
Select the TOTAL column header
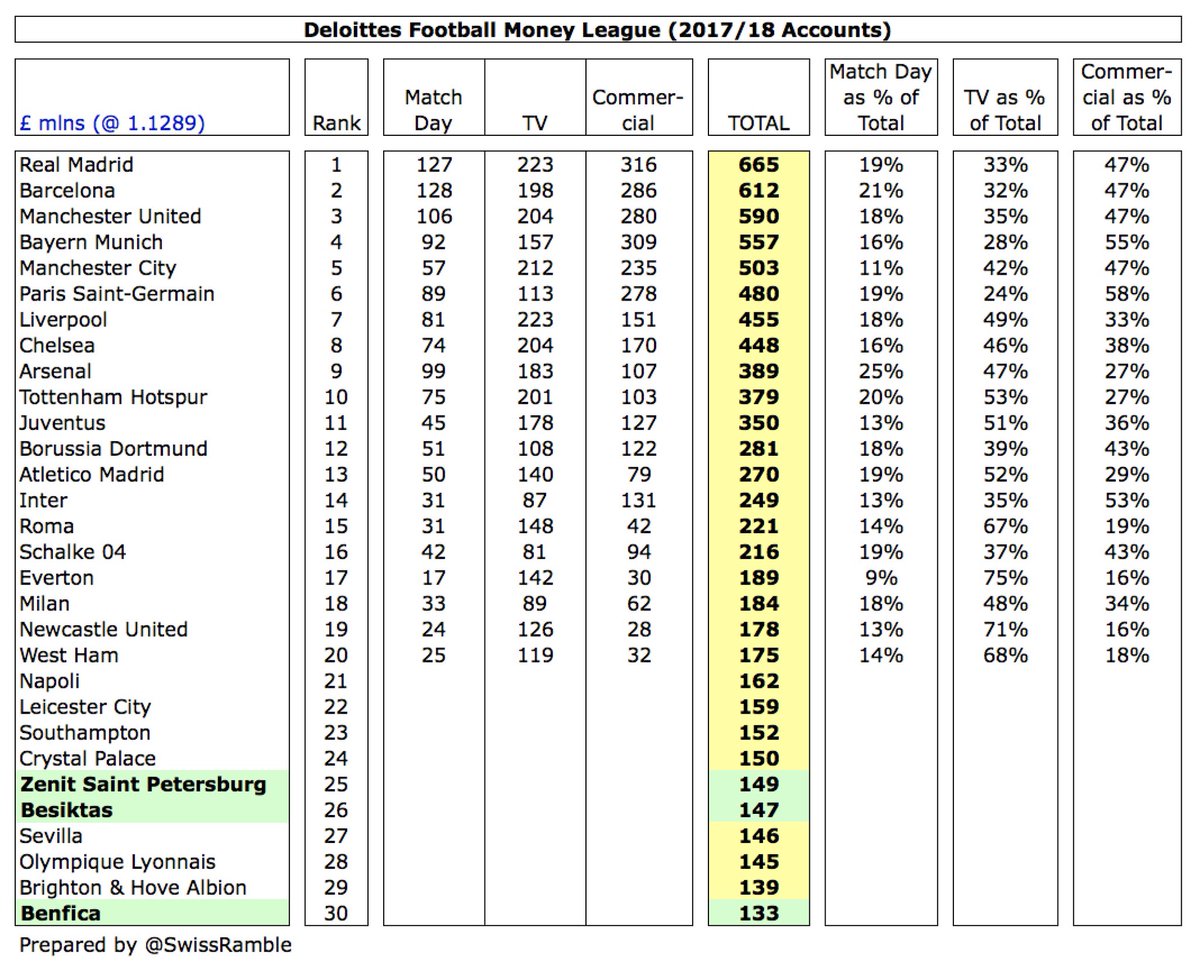[759, 123]
